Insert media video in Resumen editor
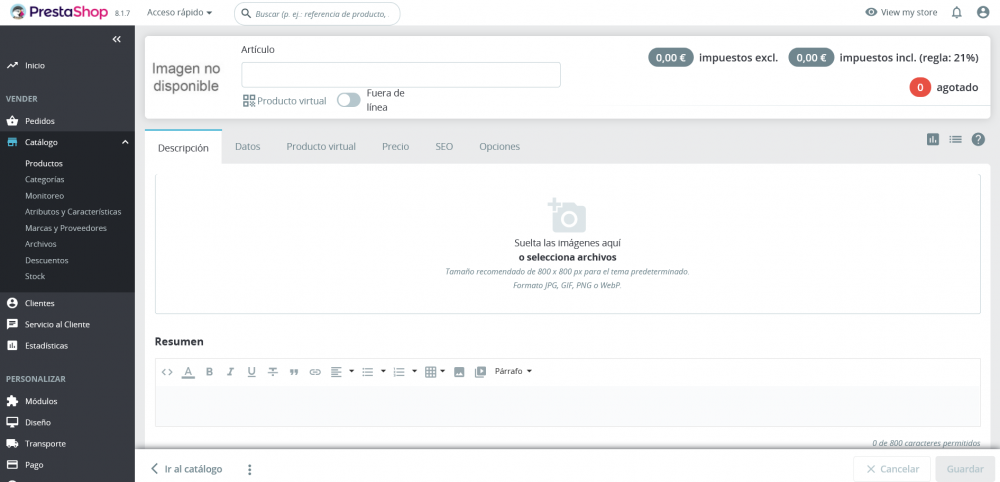Viewport: 1000px width, 482px height. tap(480, 372)
